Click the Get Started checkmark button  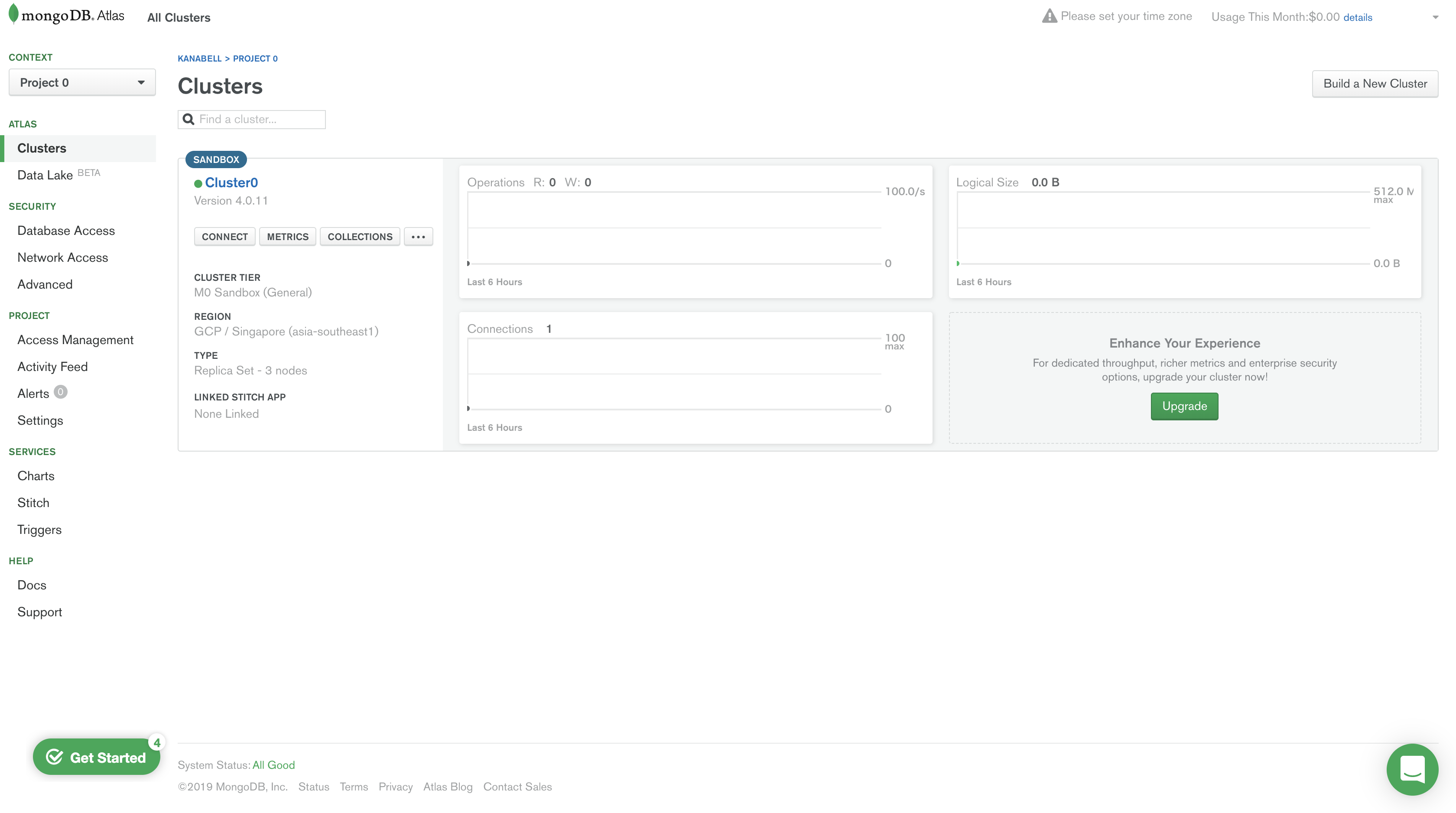pyautogui.click(x=97, y=757)
